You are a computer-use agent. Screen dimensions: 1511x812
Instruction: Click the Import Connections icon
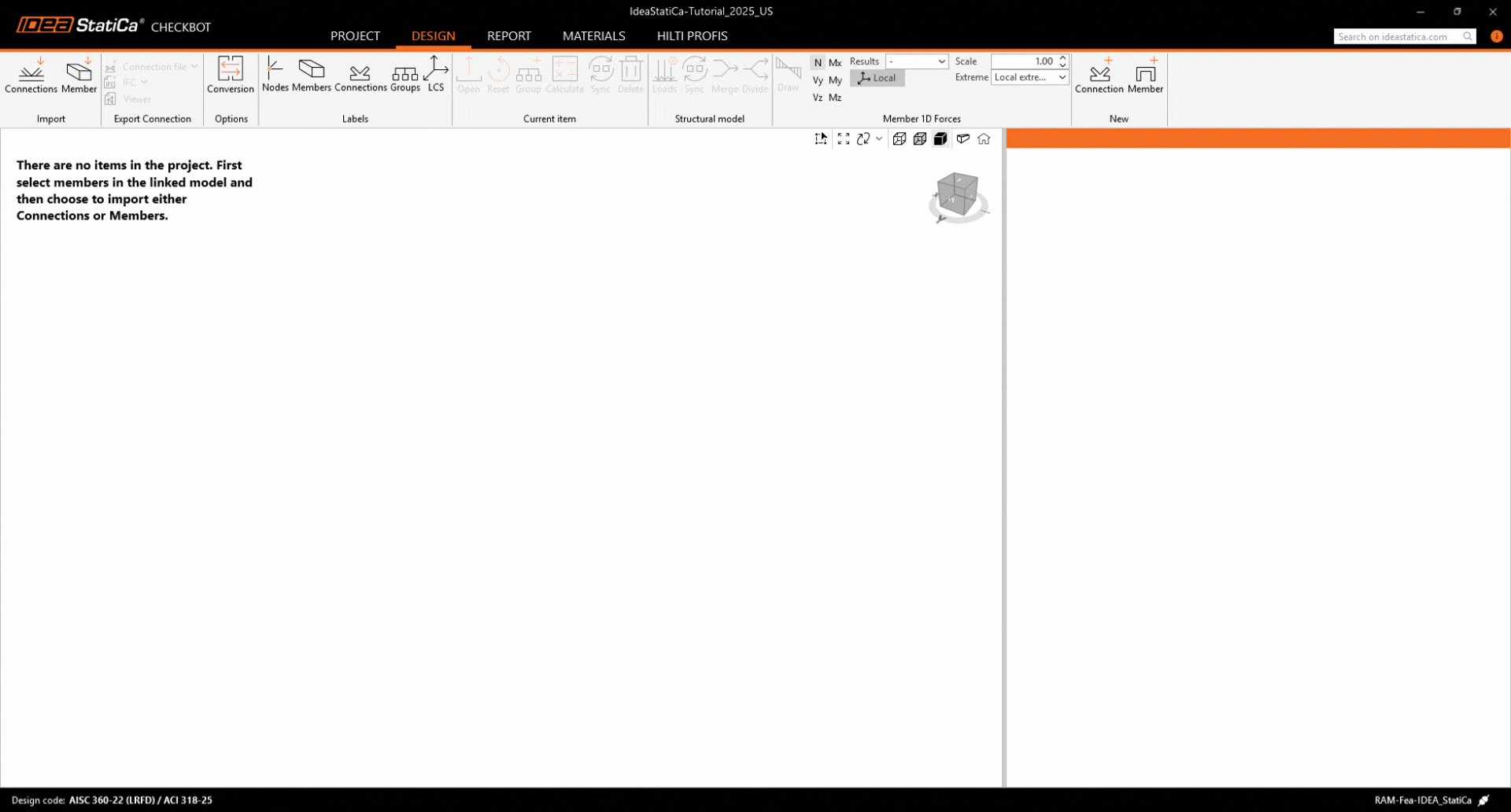point(31,76)
